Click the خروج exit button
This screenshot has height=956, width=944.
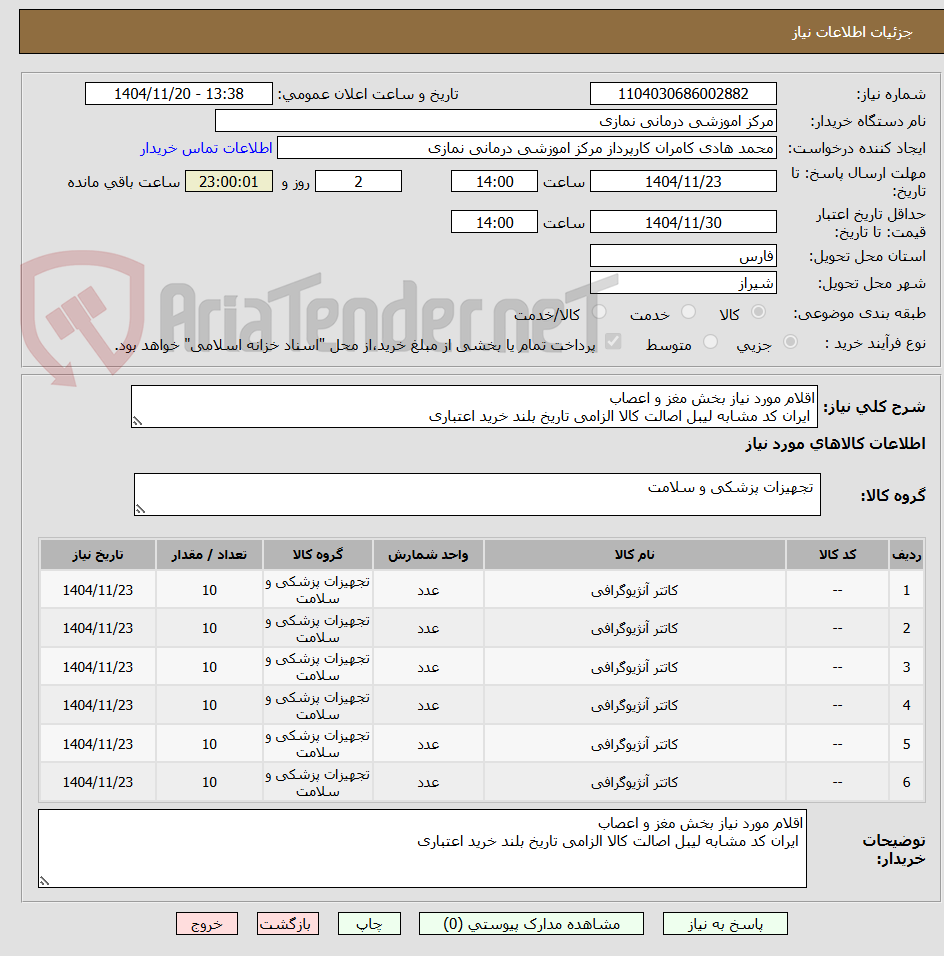[207, 924]
